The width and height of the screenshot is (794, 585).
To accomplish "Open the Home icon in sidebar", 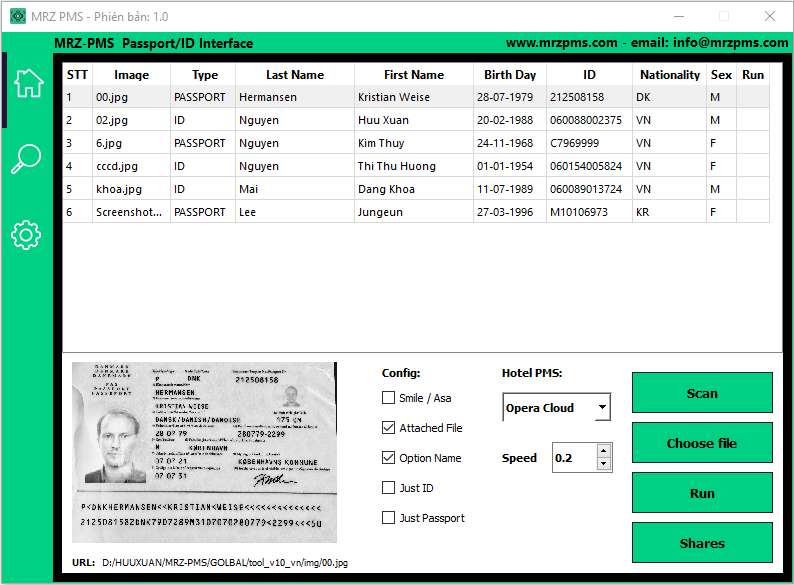I will (27, 84).
